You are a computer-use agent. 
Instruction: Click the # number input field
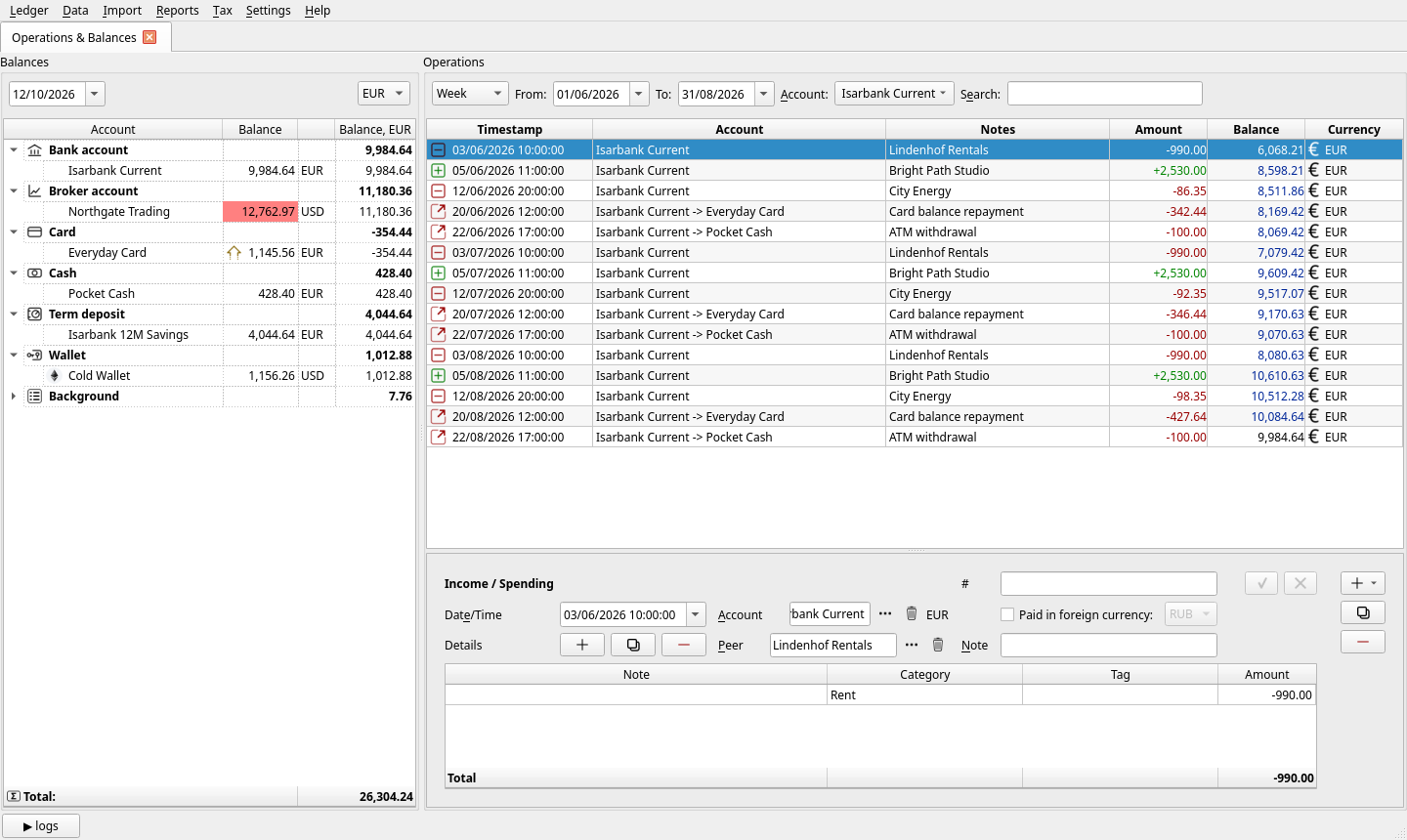pos(1109,583)
